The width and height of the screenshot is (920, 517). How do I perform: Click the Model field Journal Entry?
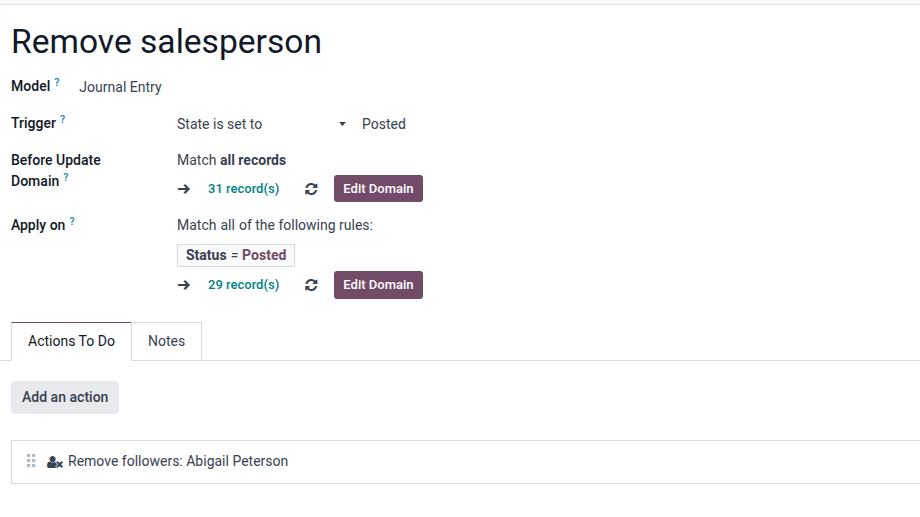coord(120,87)
